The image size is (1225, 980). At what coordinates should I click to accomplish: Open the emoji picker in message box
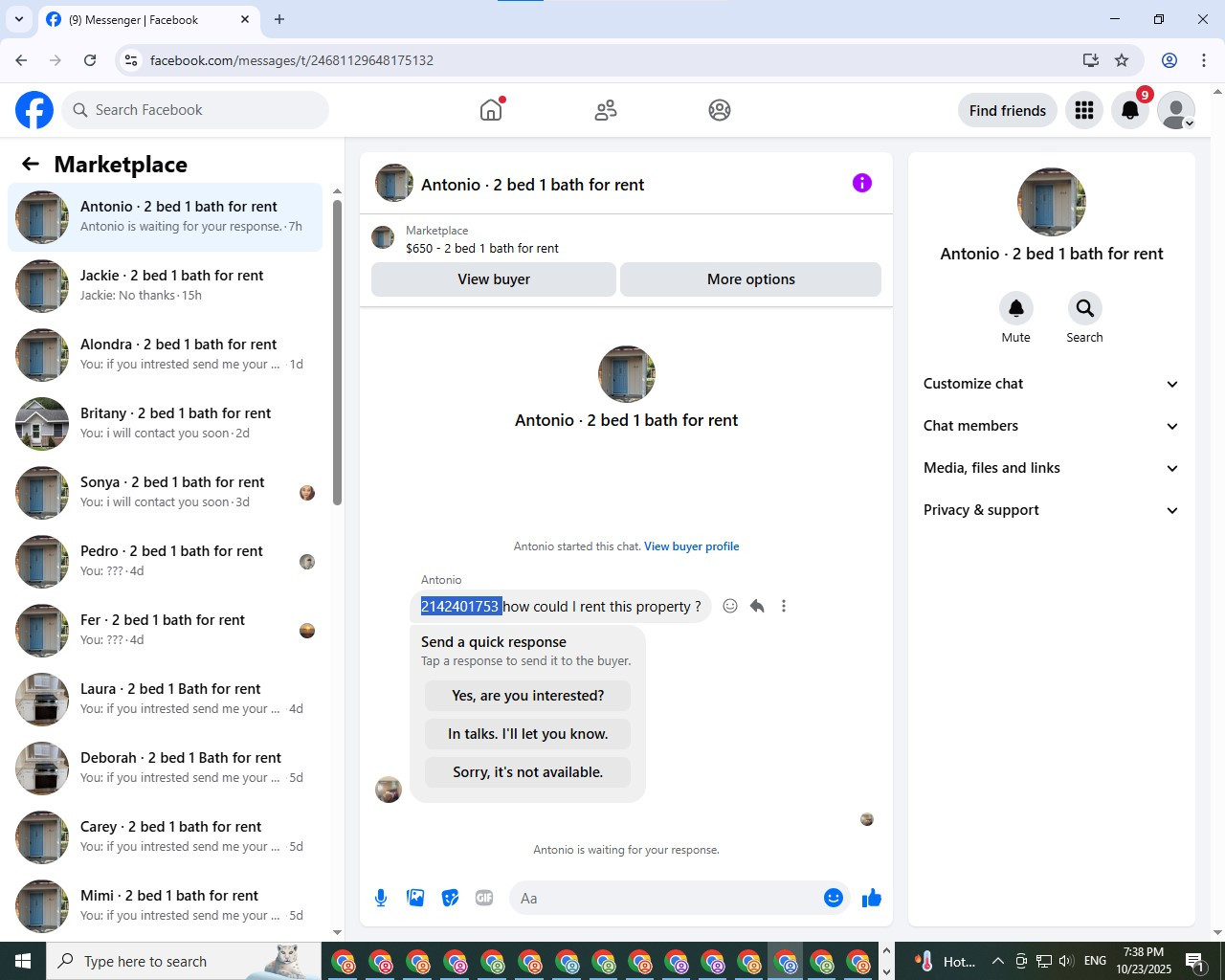coord(834,898)
